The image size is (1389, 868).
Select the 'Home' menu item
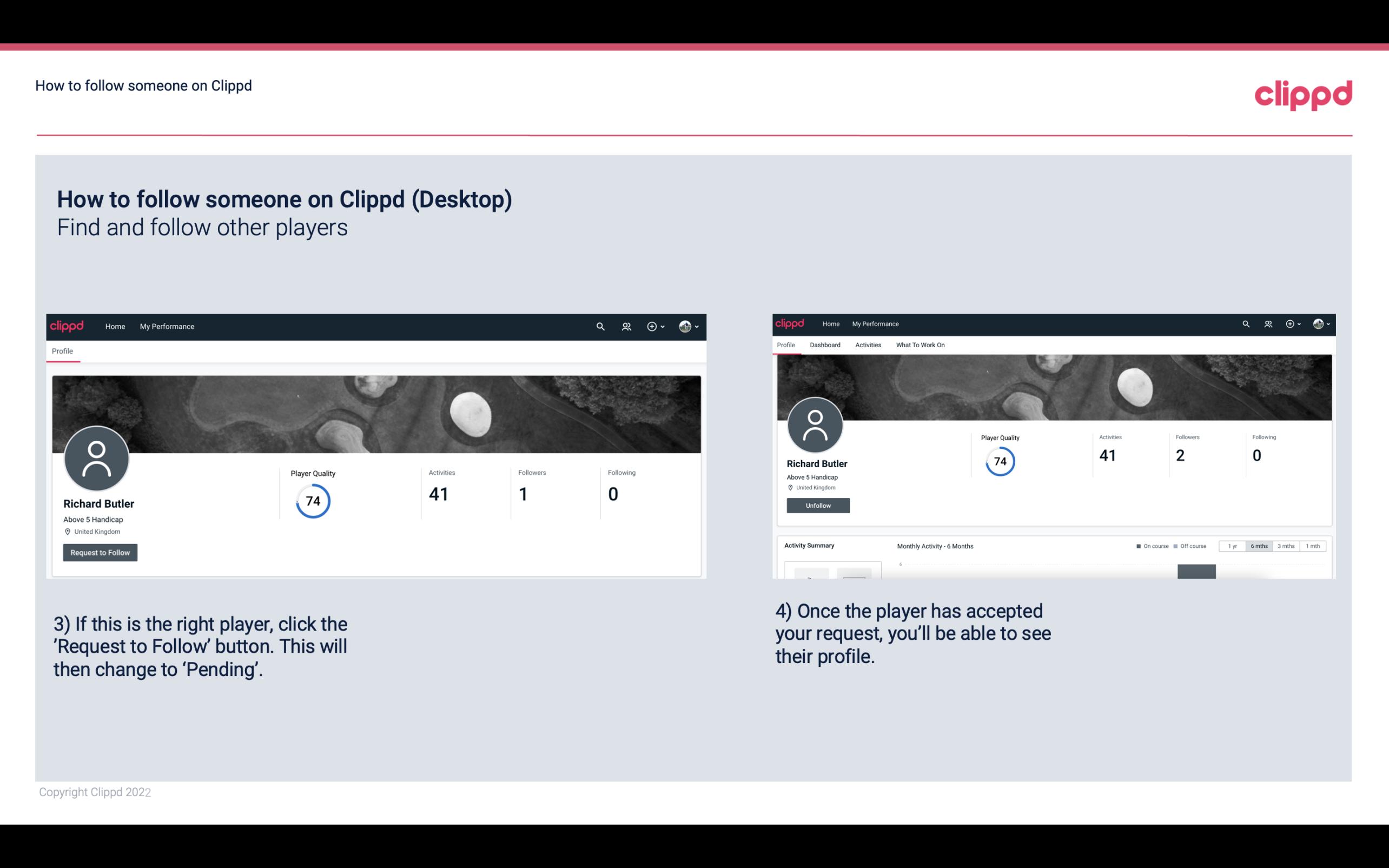click(x=114, y=326)
